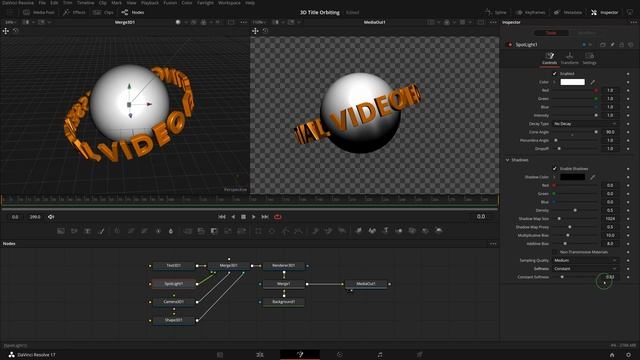Add a Blur node from the toolbar
640x360 pixels.
click(x=171, y=231)
